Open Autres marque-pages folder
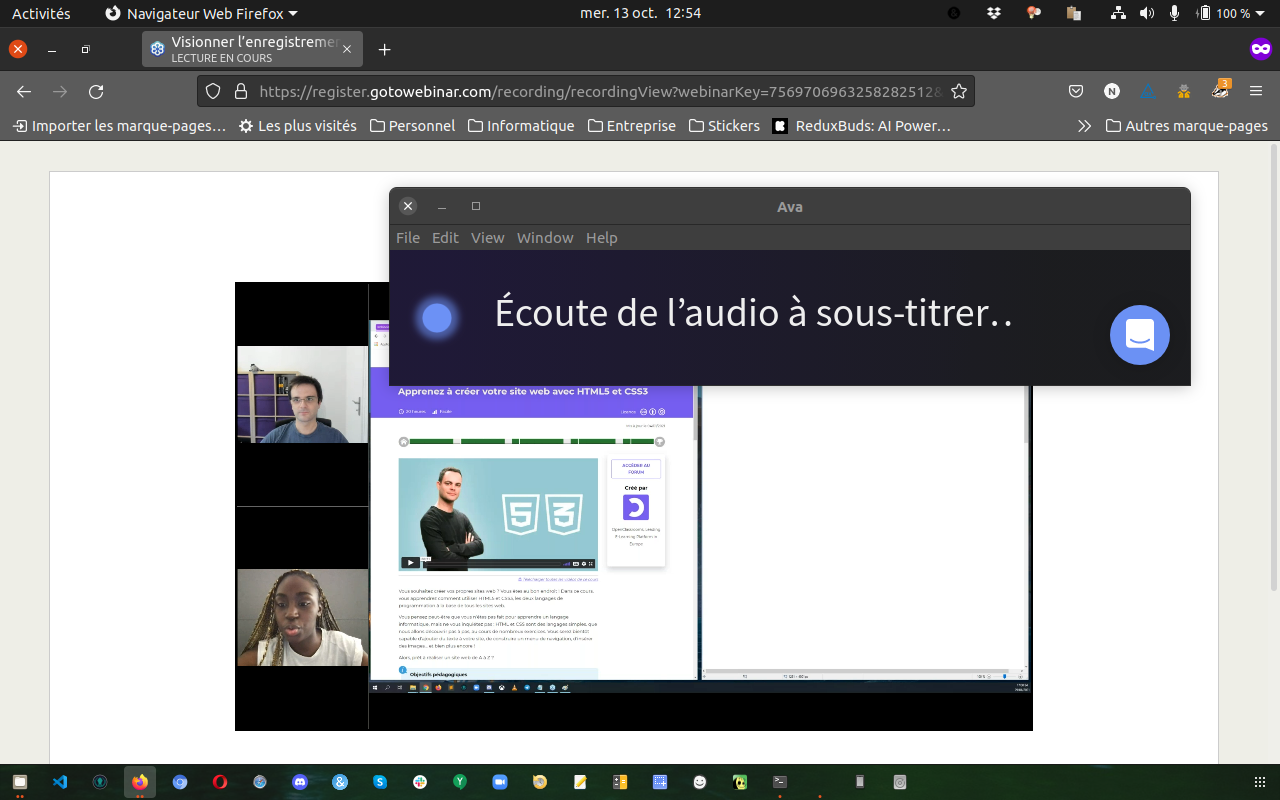The image size is (1280, 800). click(1187, 126)
